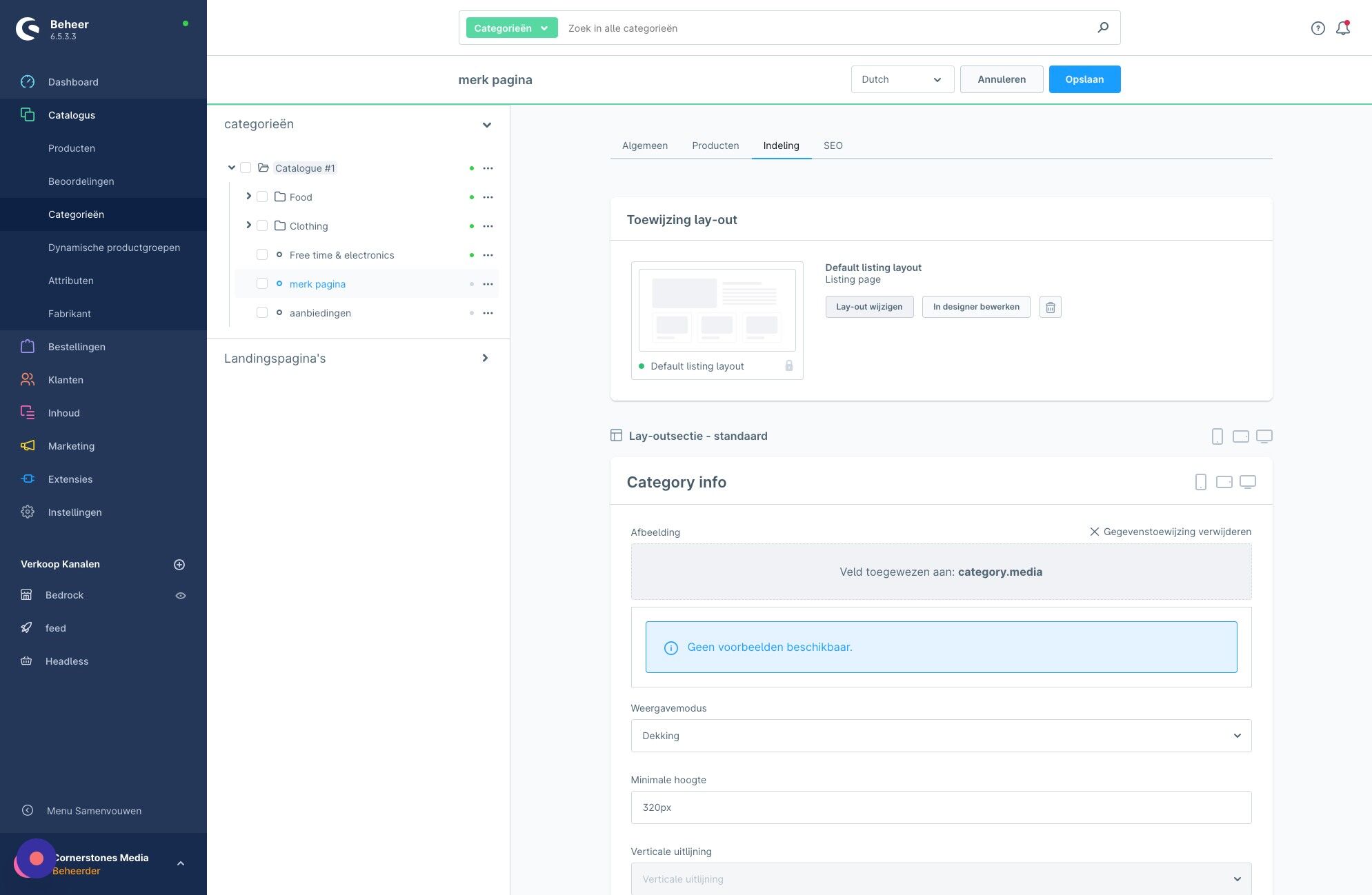Add a new Verkoop Kanaal
1372x895 pixels.
point(179,565)
